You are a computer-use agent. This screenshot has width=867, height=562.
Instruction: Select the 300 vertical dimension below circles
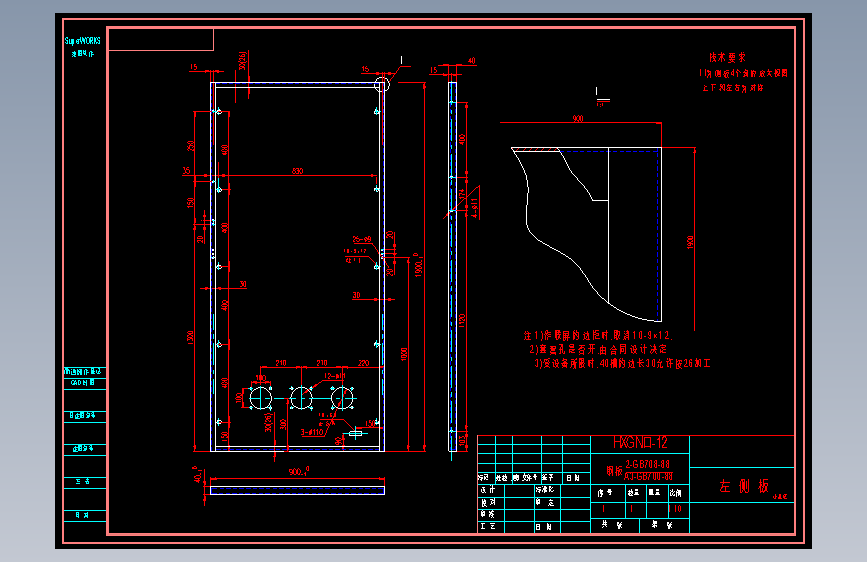coord(283,424)
